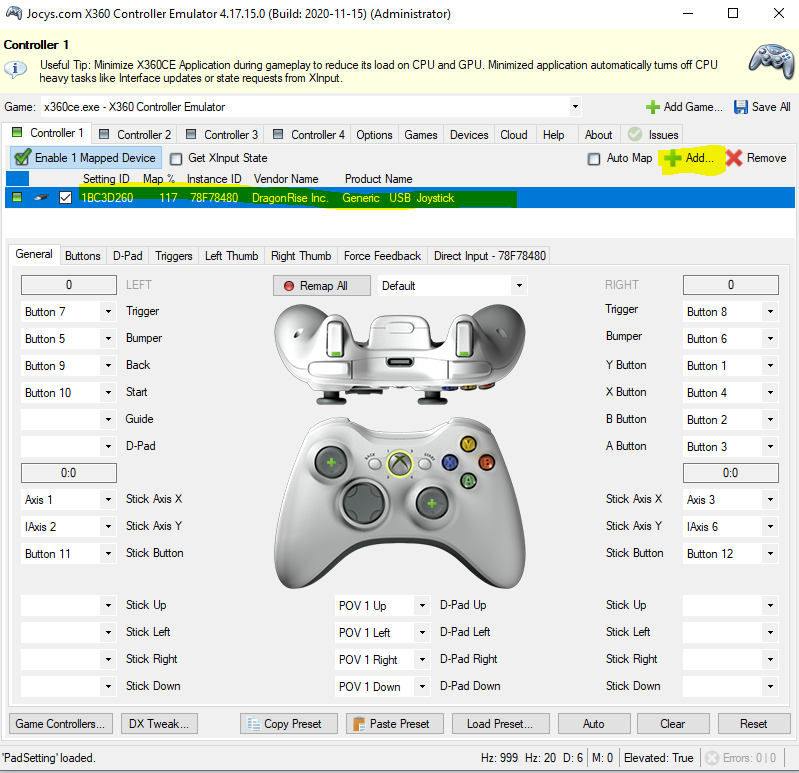
Task: Click the left trigger on top-view controller image
Action: [335, 338]
